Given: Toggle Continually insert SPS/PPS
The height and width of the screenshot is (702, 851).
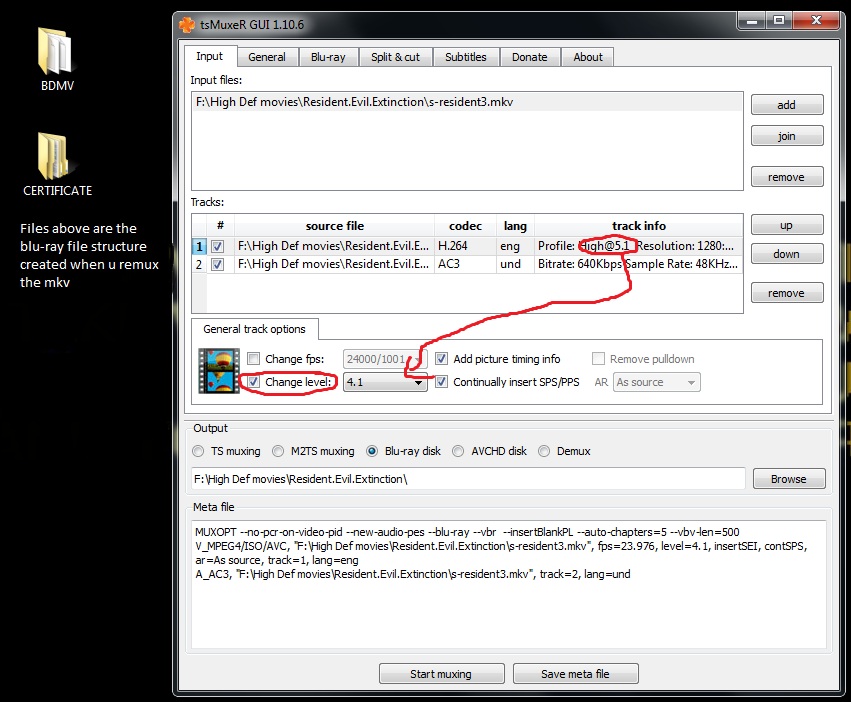Looking at the screenshot, I should coord(441,382).
